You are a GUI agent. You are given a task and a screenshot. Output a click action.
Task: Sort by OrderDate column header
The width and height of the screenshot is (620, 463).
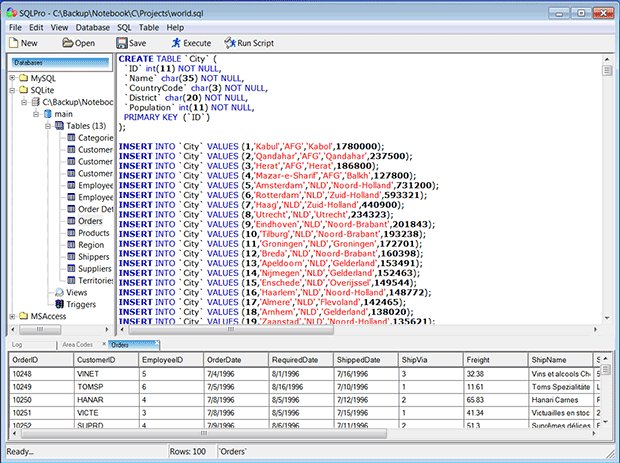(x=236, y=360)
